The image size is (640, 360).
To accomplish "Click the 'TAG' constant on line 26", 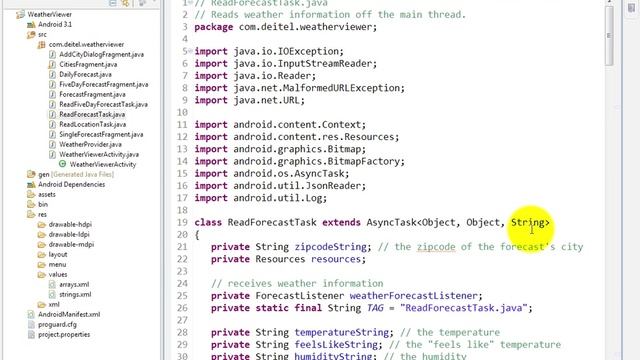I will coord(375,308).
